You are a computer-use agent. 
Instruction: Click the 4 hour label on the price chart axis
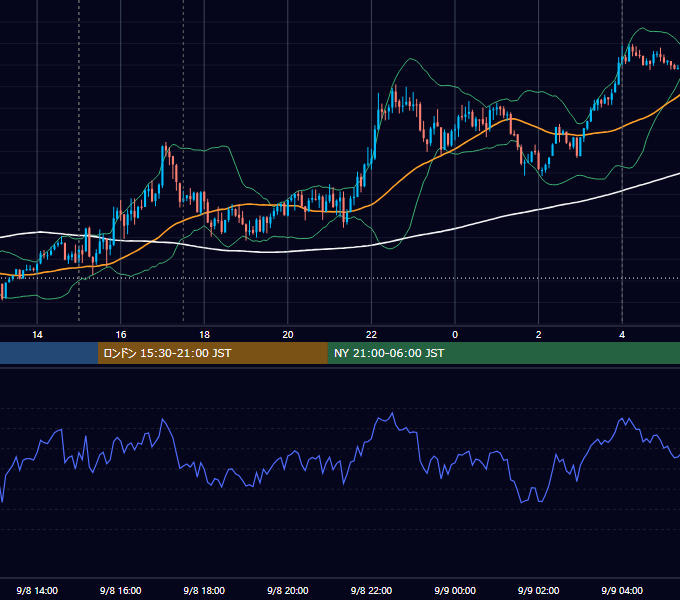(x=622, y=335)
